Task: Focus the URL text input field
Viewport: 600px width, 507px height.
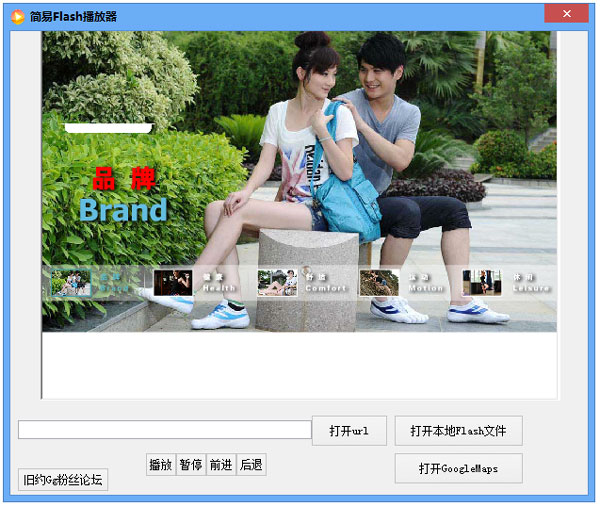Action: click(164, 430)
